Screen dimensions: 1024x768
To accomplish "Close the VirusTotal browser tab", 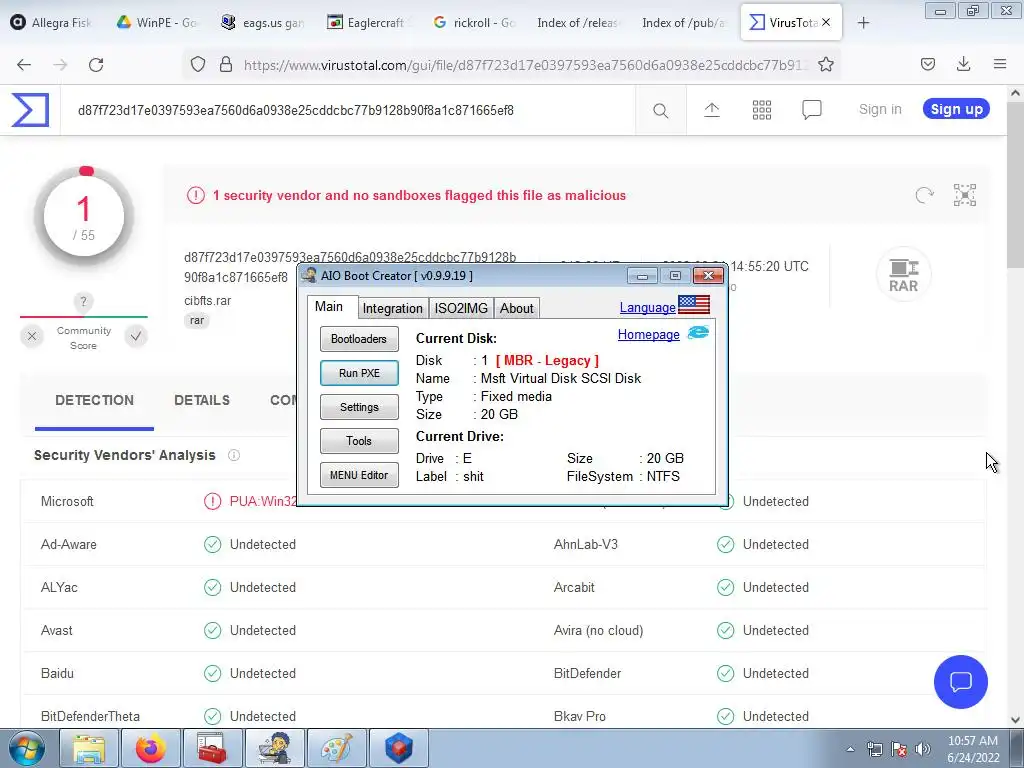I will (826, 22).
